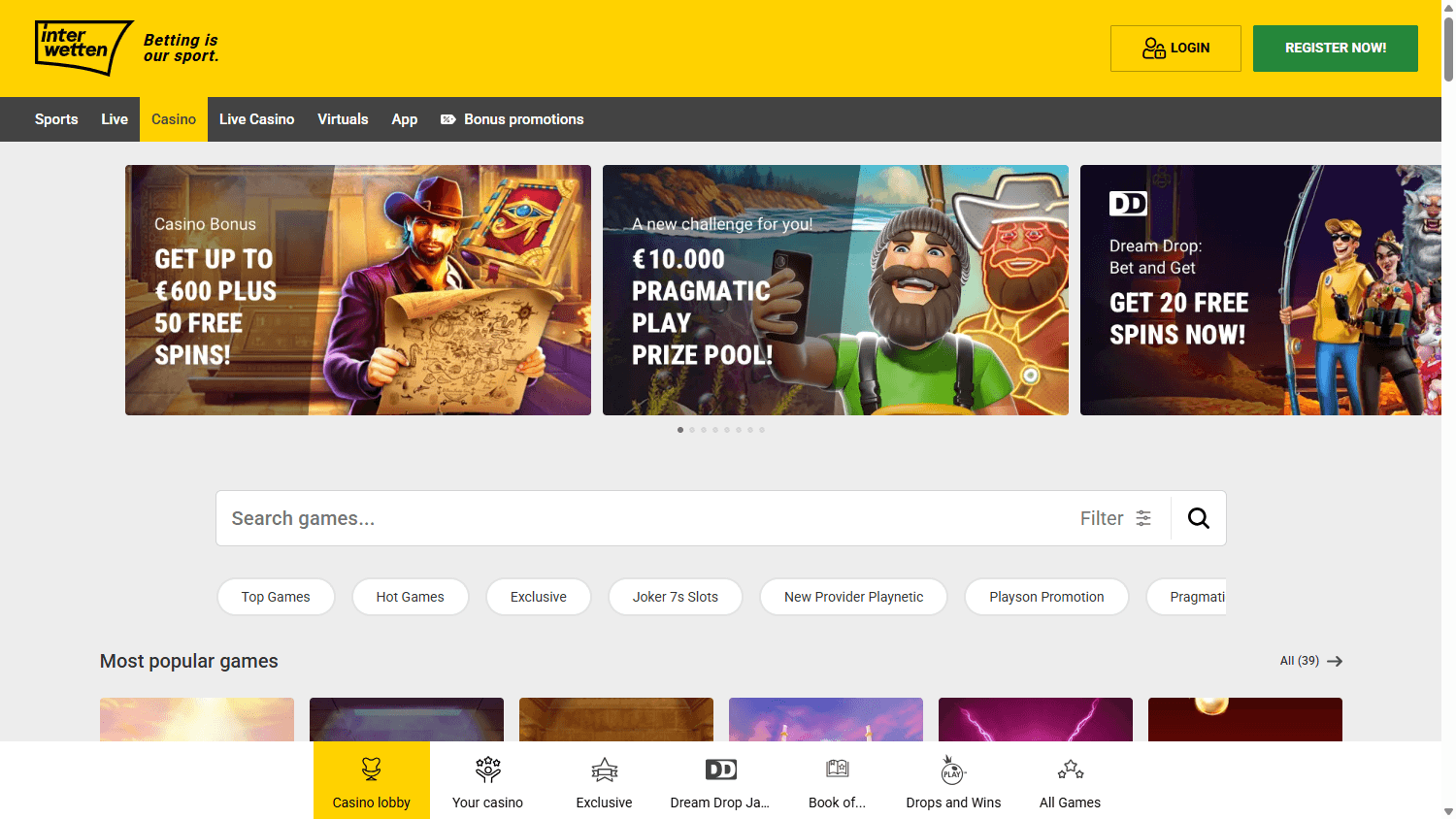Select the last carousel dot
Screen dimensions: 1456x819
762,430
